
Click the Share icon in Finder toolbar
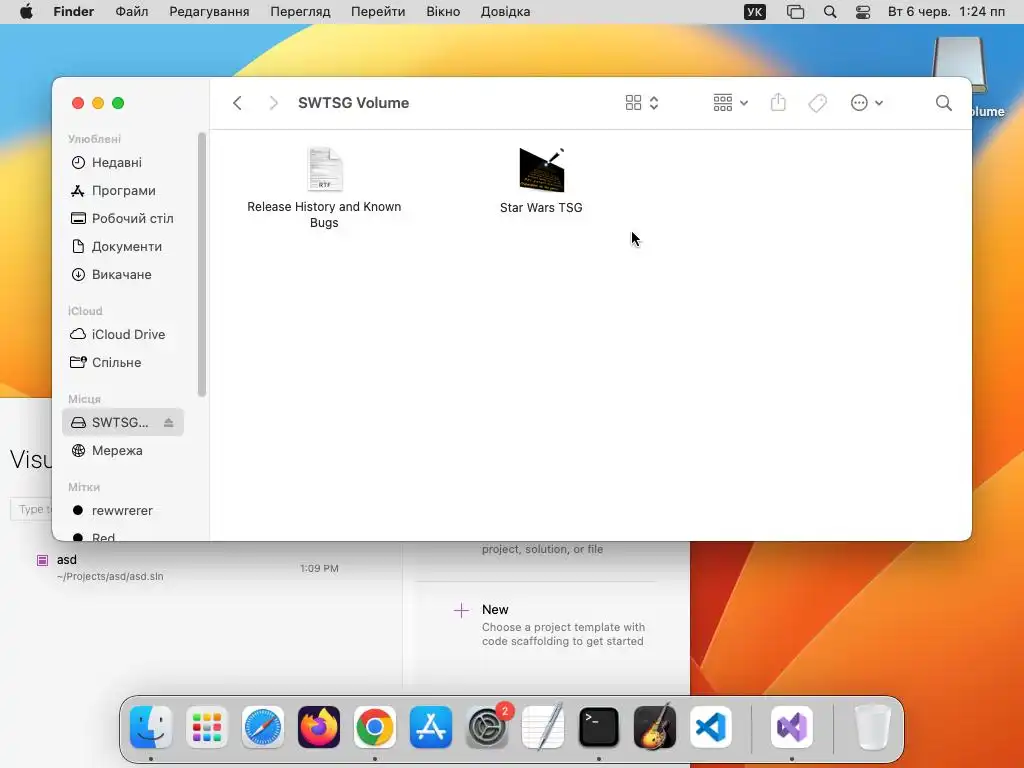click(778, 103)
